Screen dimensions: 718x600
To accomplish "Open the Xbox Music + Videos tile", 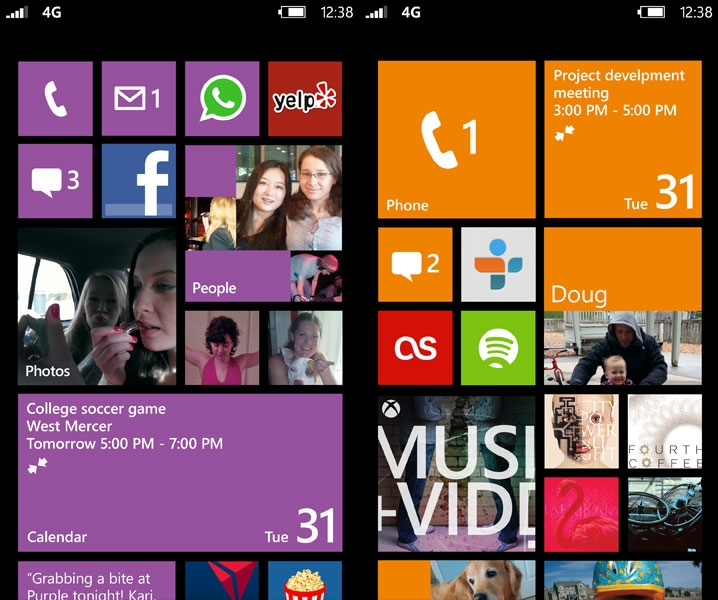I will click(457, 473).
